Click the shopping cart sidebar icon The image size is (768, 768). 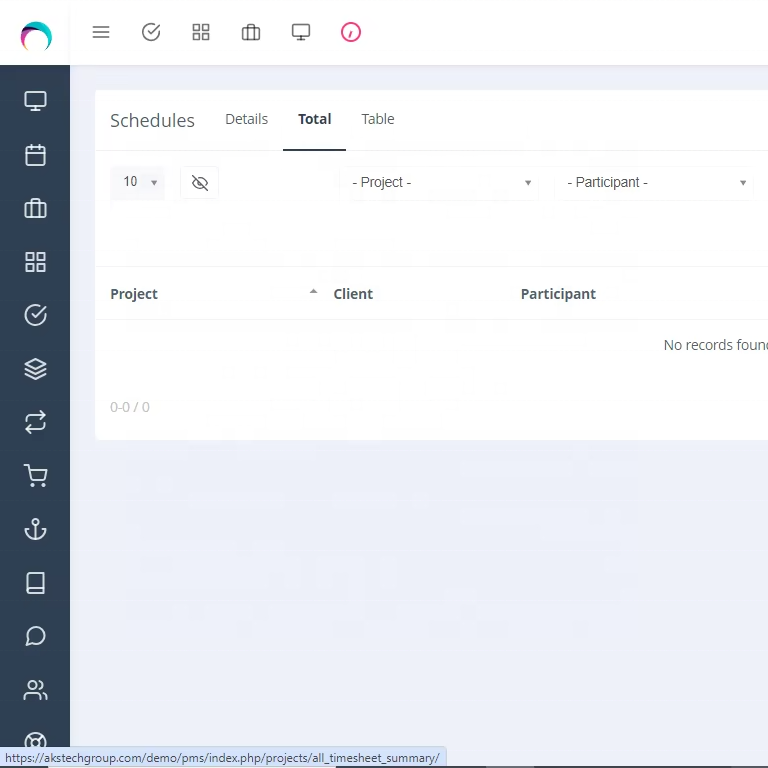tap(35, 476)
